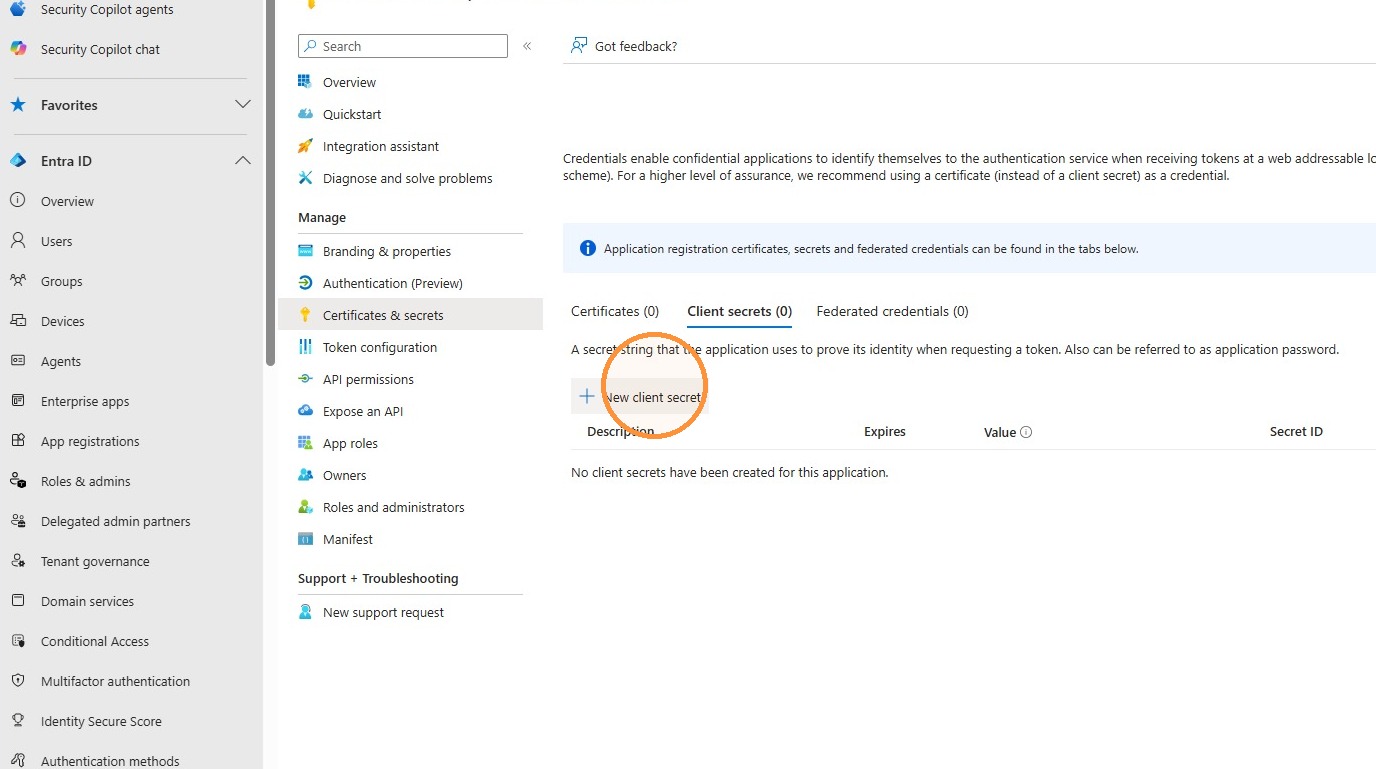Click the info icon next to Value
The width and height of the screenshot is (1376, 769).
[x=1026, y=433]
